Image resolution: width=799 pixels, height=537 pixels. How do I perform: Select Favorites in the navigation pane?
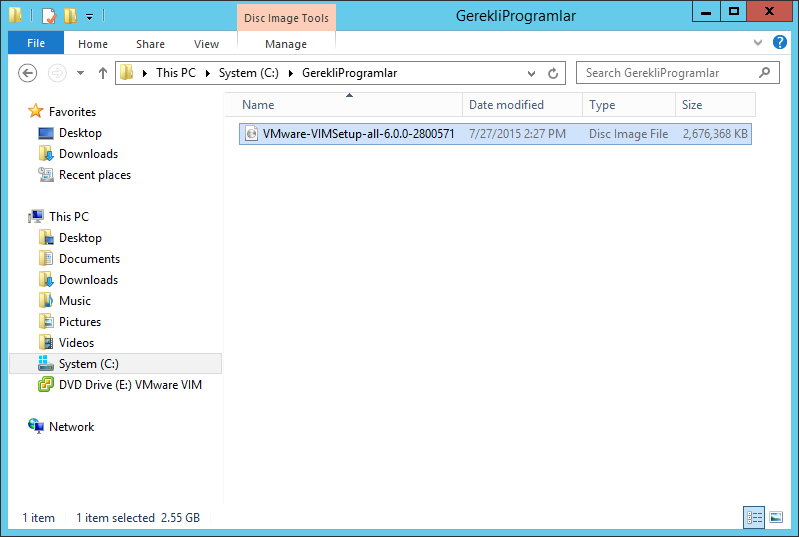(72, 112)
